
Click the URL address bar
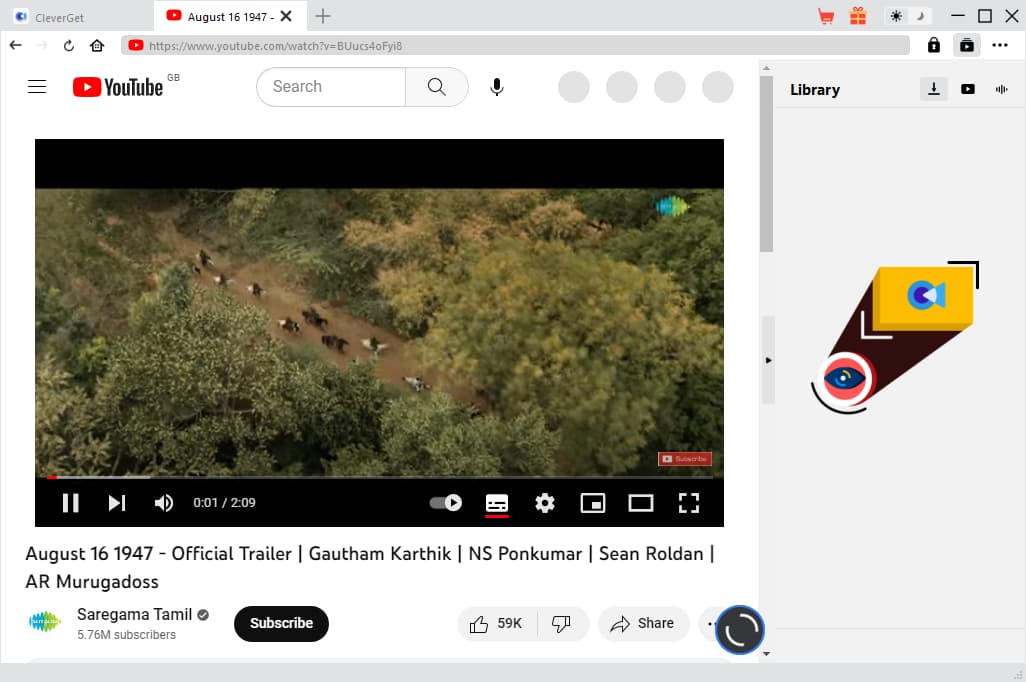515,46
